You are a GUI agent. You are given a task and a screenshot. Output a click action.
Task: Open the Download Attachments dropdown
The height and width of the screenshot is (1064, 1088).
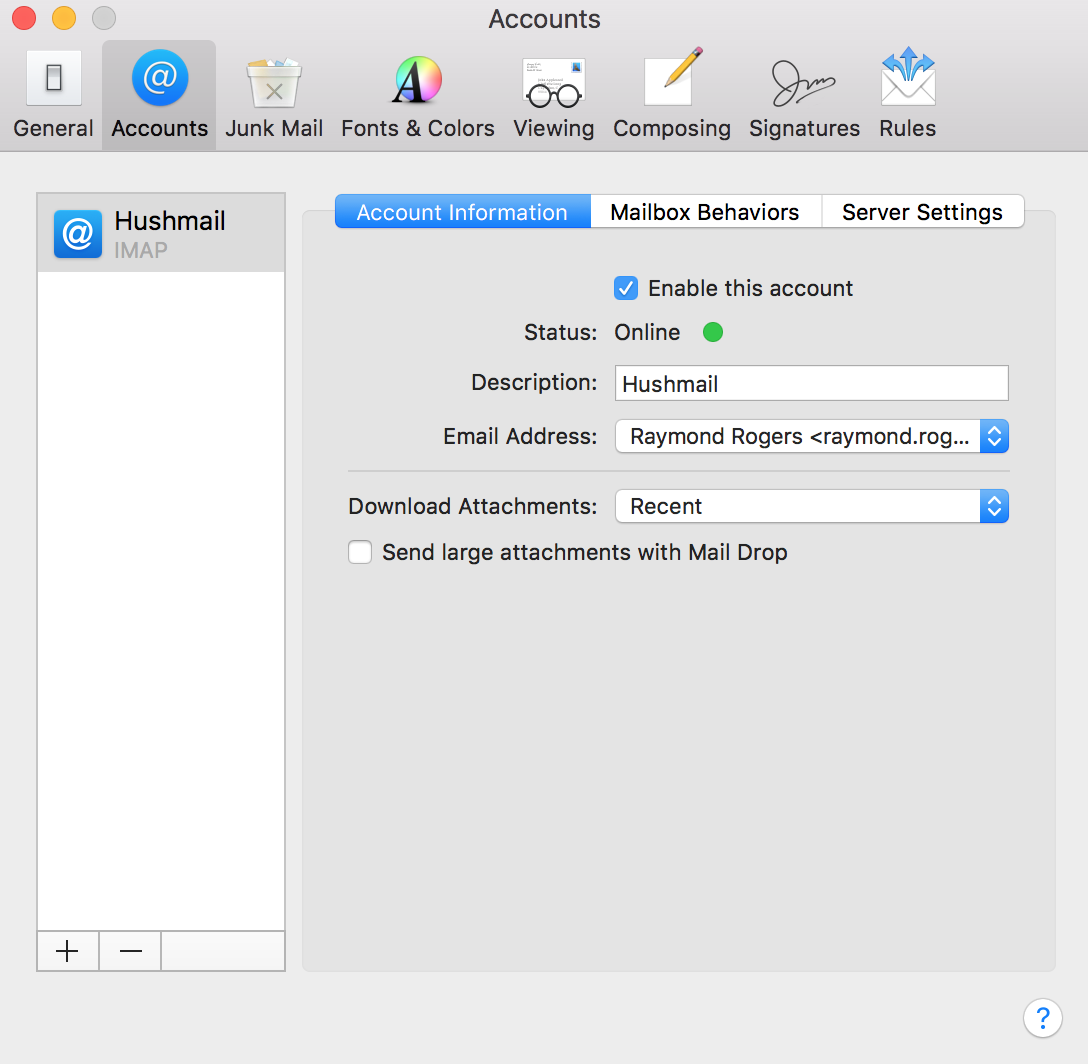(811, 507)
